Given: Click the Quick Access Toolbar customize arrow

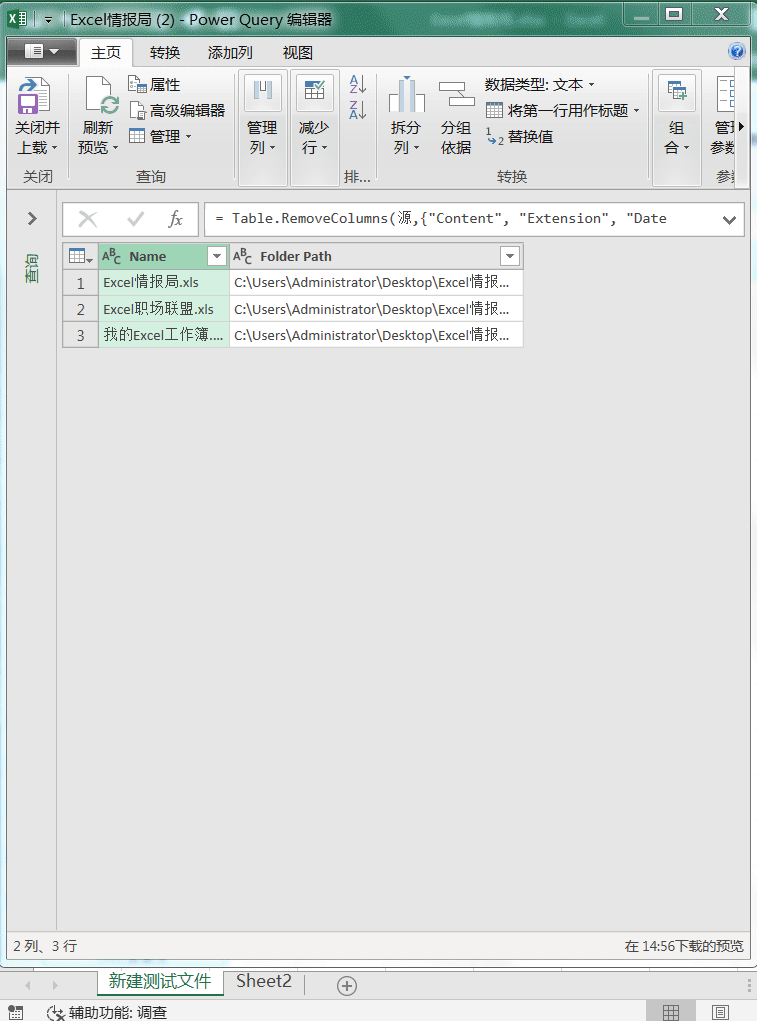Looking at the screenshot, I should coord(48,20).
